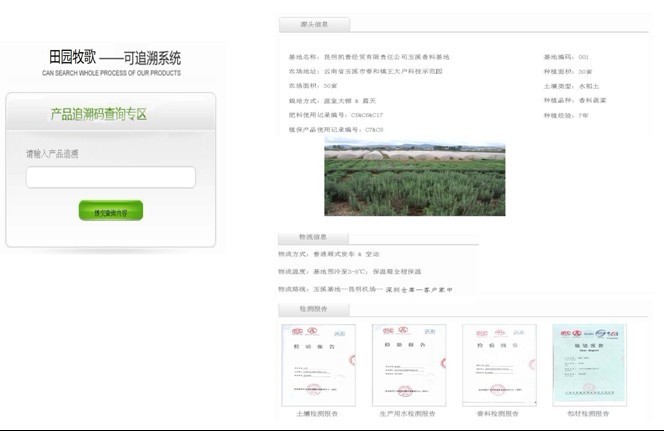Click the 土壤类型 水稻土 text
The width and height of the screenshot is (664, 431).
pyautogui.click(x=571, y=86)
